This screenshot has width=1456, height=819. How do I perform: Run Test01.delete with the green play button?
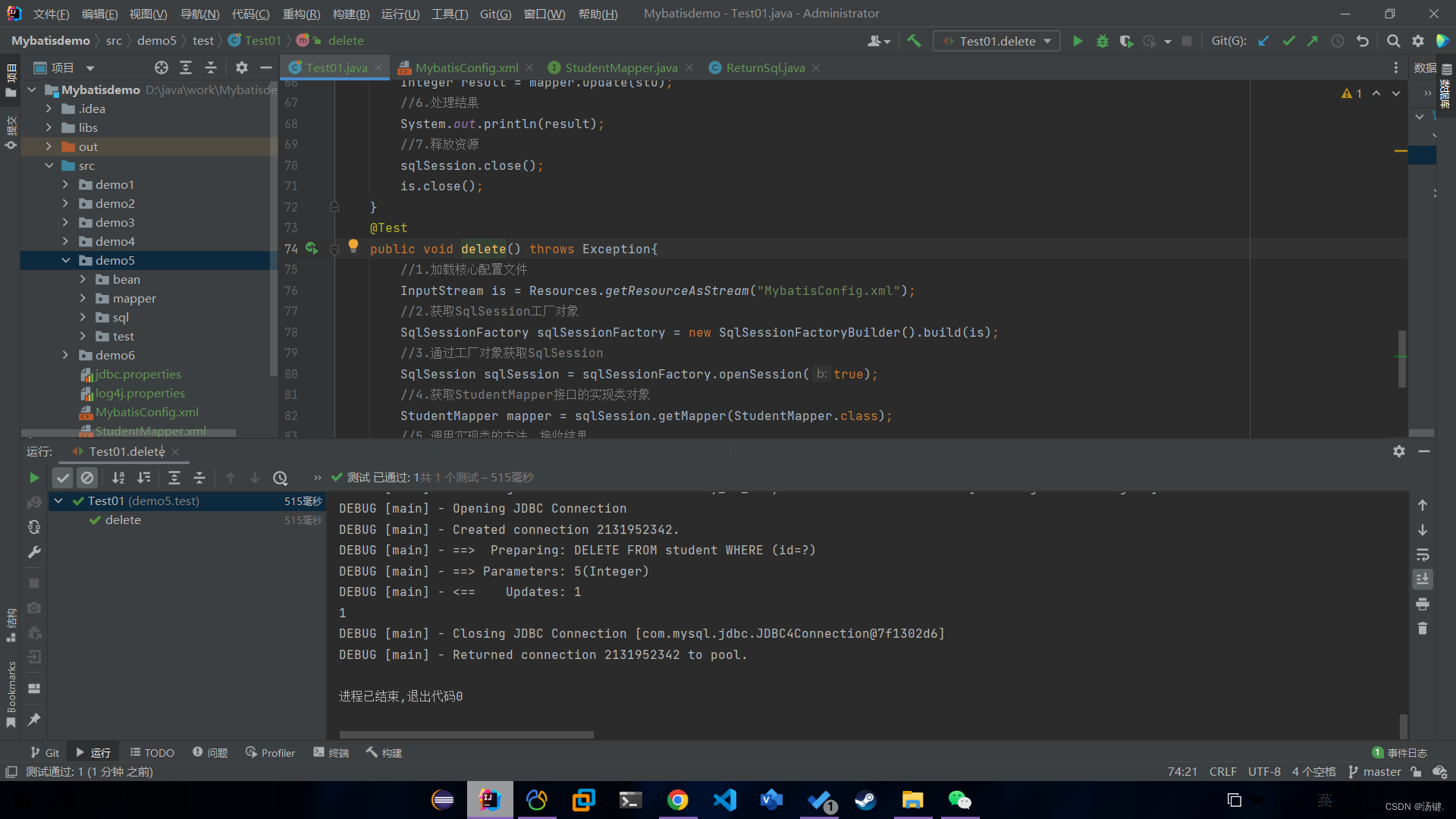pyautogui.click(x=1078, y=41)
